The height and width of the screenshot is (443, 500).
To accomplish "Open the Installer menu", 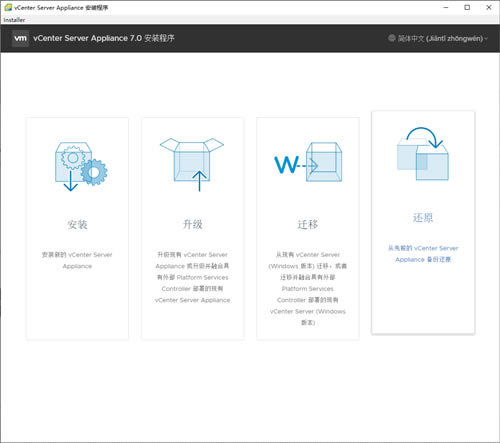I will coord(14,20).
